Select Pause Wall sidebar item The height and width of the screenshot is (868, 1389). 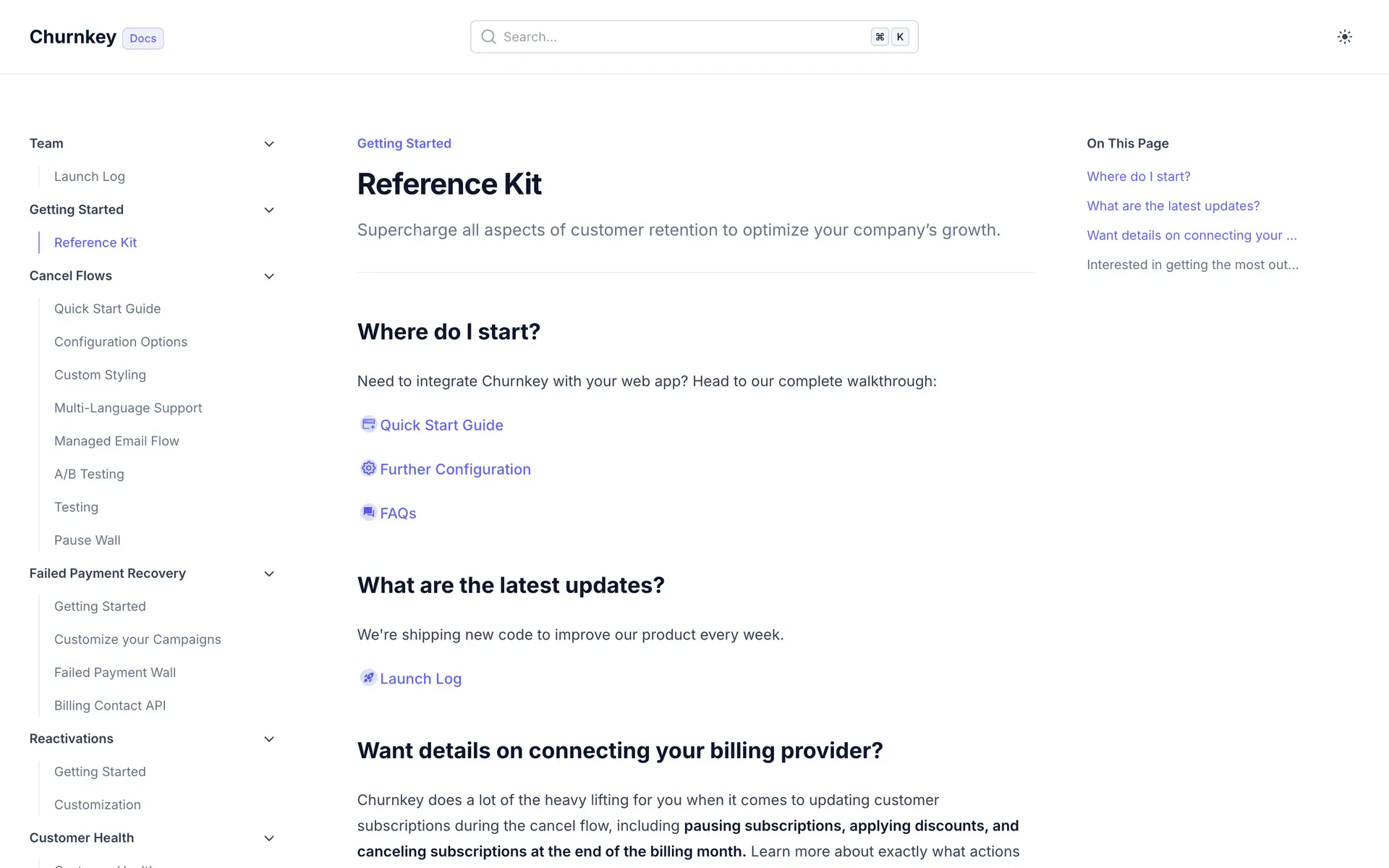coord(88,540)
